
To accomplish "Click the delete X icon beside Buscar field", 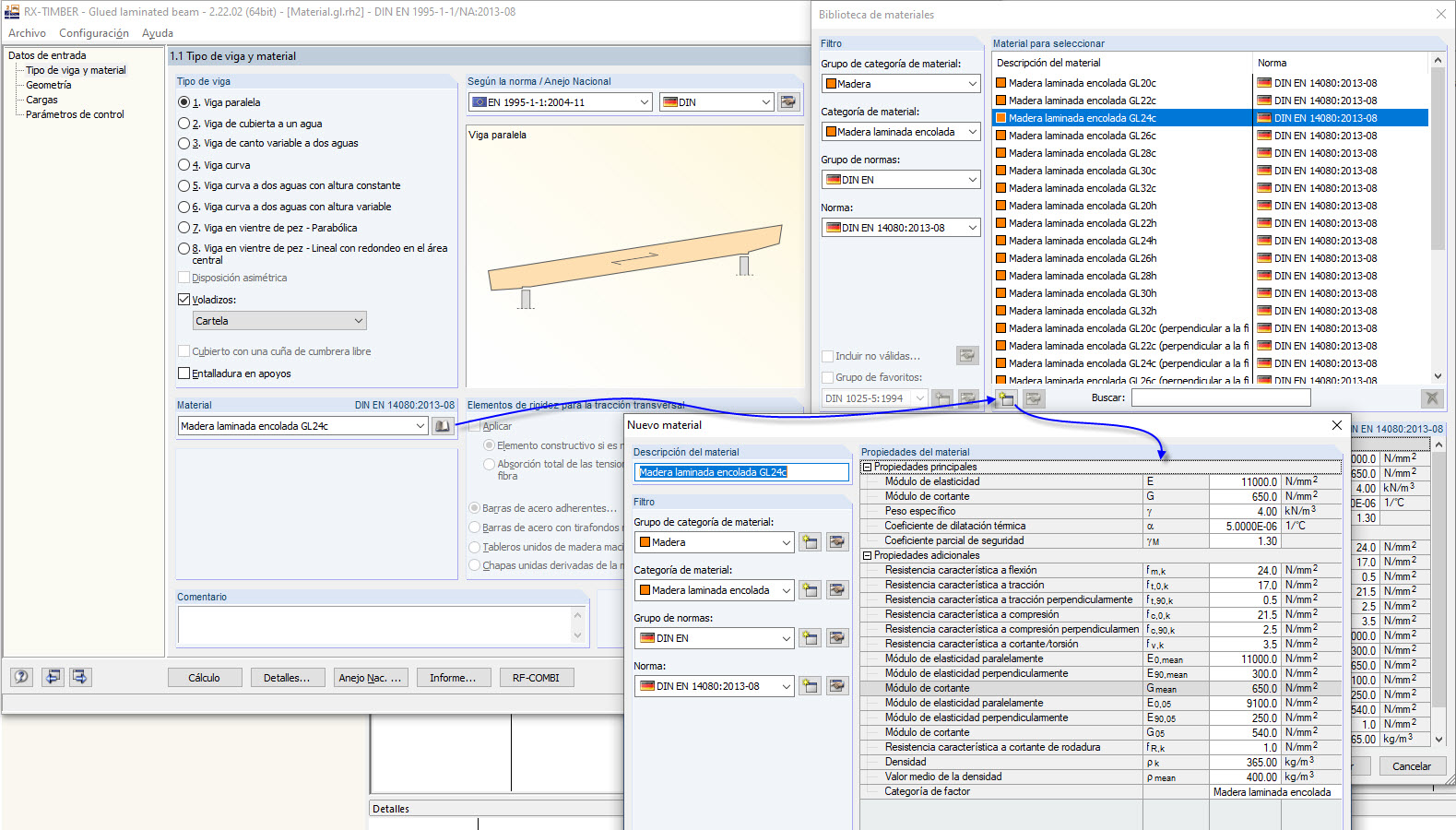I will click(1431, 398).
